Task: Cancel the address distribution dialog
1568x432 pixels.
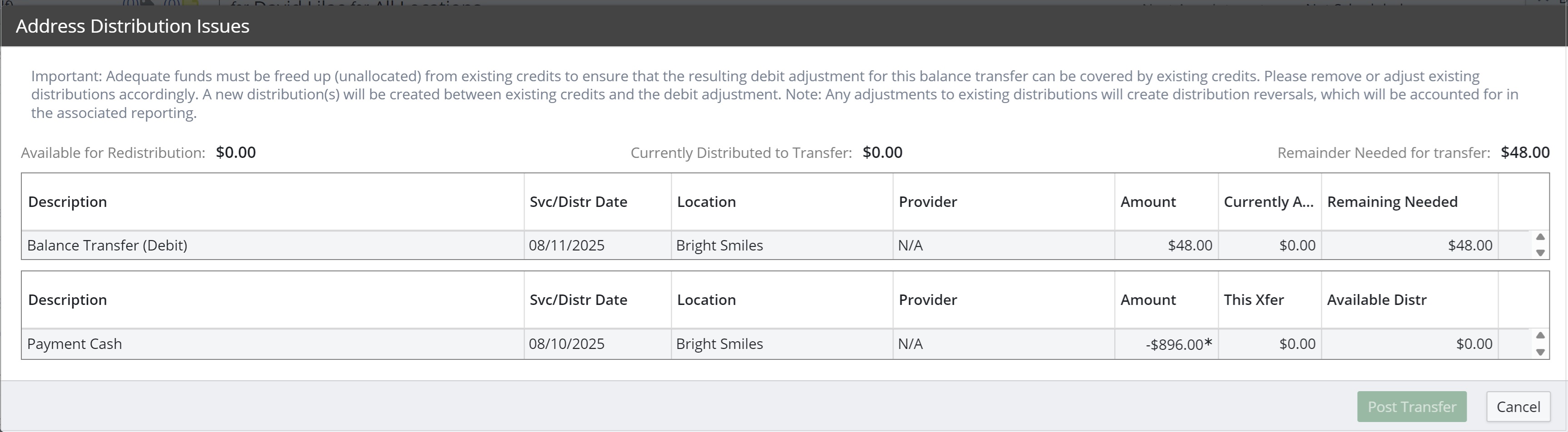Action: click(x=1518, y=407)
